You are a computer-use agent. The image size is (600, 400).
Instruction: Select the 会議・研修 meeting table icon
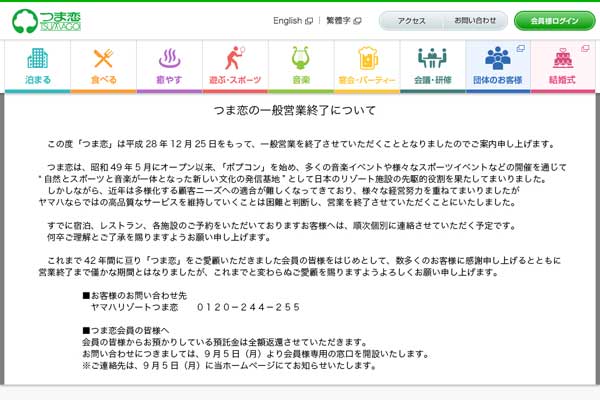pyautogui.click(x=432, y=58)
